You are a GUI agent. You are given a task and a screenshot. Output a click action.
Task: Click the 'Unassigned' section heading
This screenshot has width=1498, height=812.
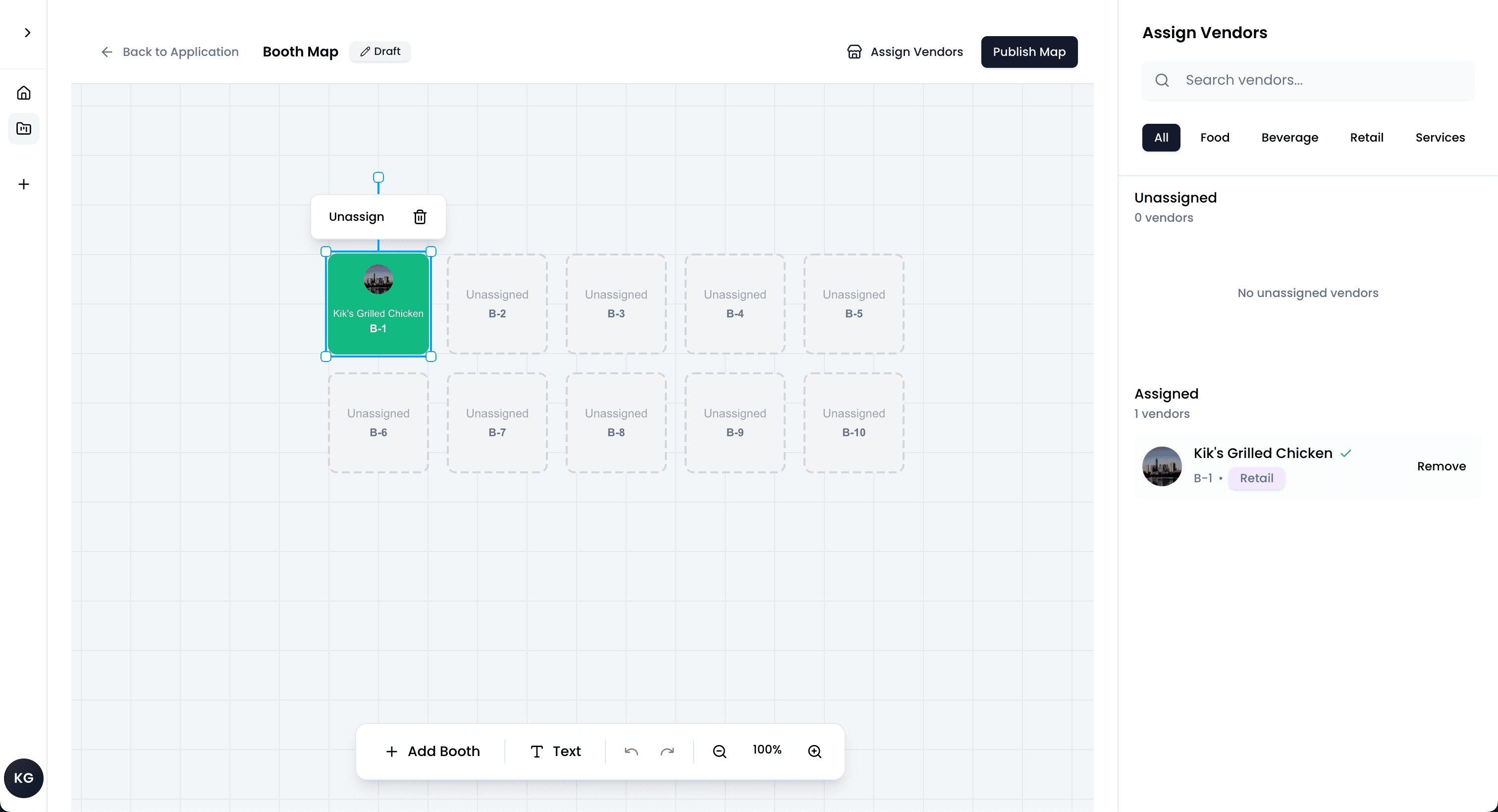[x=1175, y=198]
